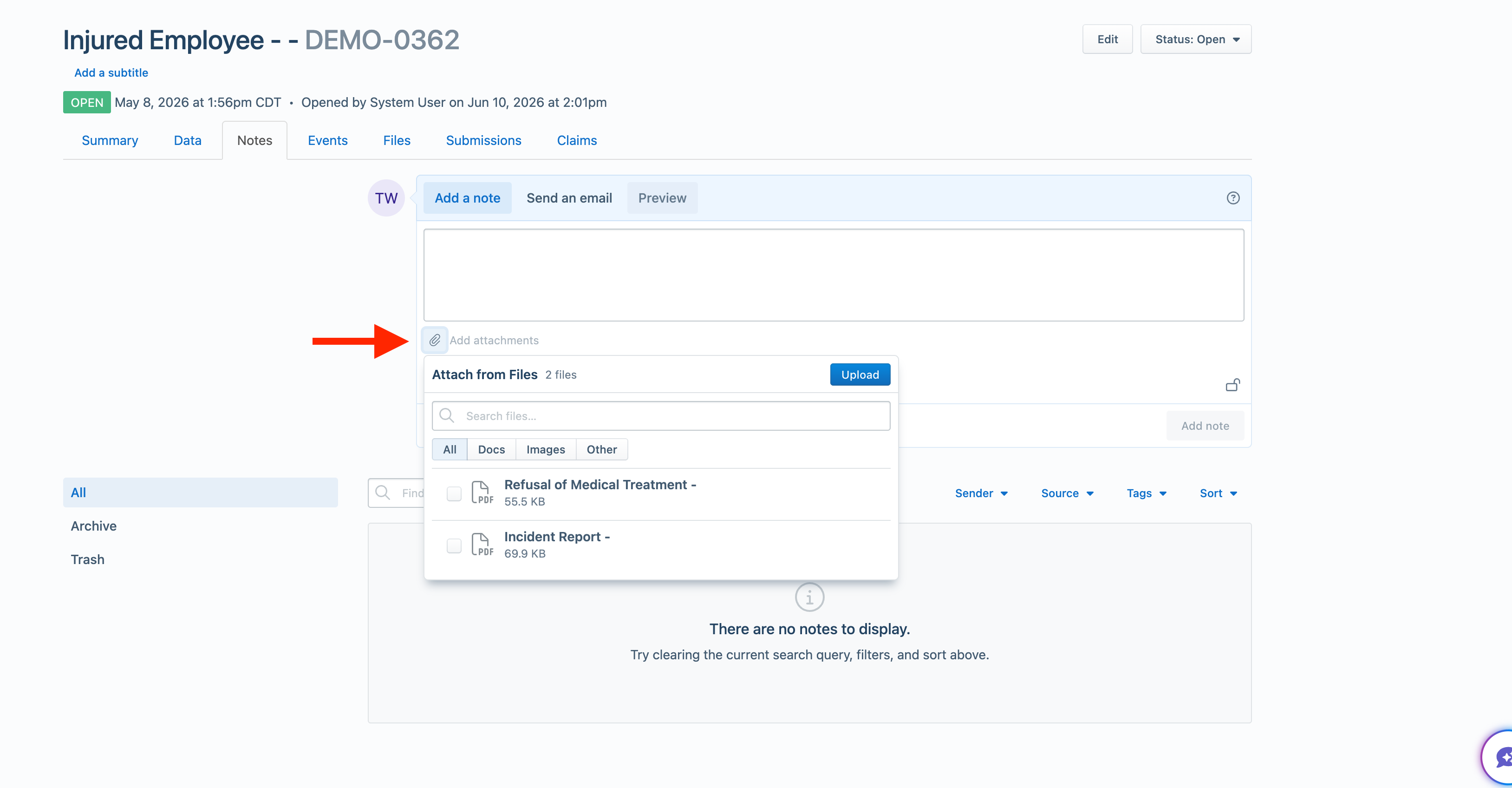Viewport: 1512px width, 788px height.
Task: Open the help question mark icon
Action: click(x=1232, y=198)
